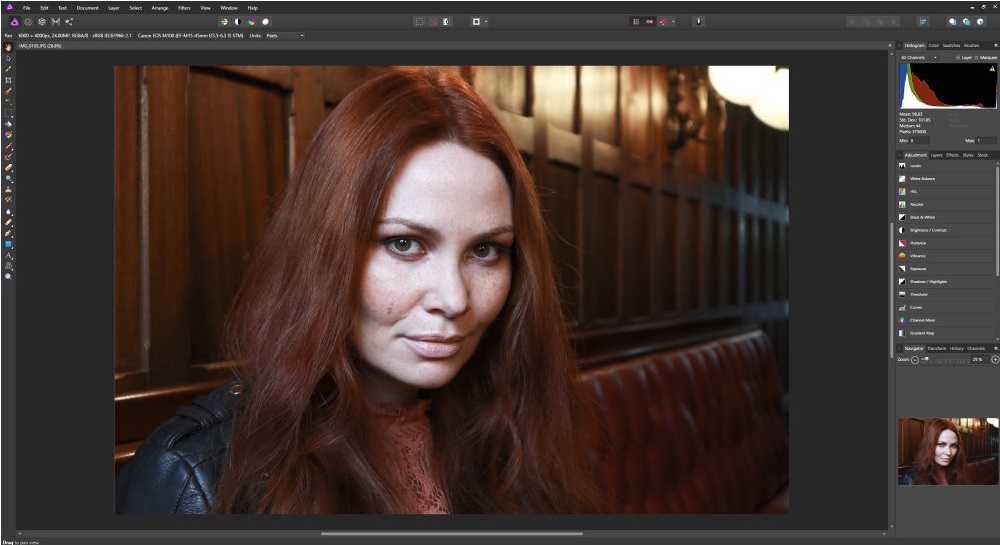Click the Select All marquee toolbar icon

click(x=419, y=22)
